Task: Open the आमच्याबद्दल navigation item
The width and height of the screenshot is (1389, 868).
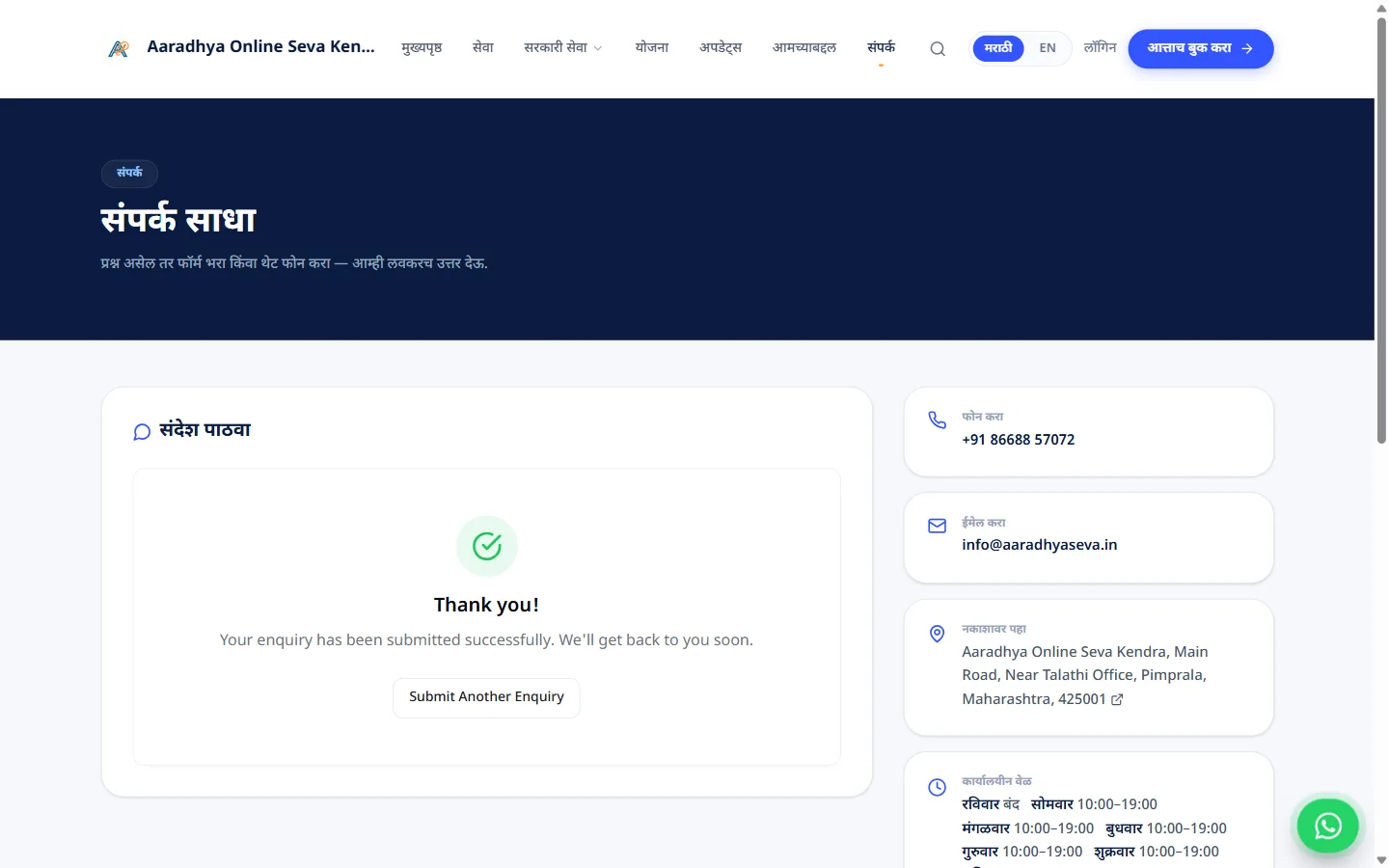Action: point(804,48)
